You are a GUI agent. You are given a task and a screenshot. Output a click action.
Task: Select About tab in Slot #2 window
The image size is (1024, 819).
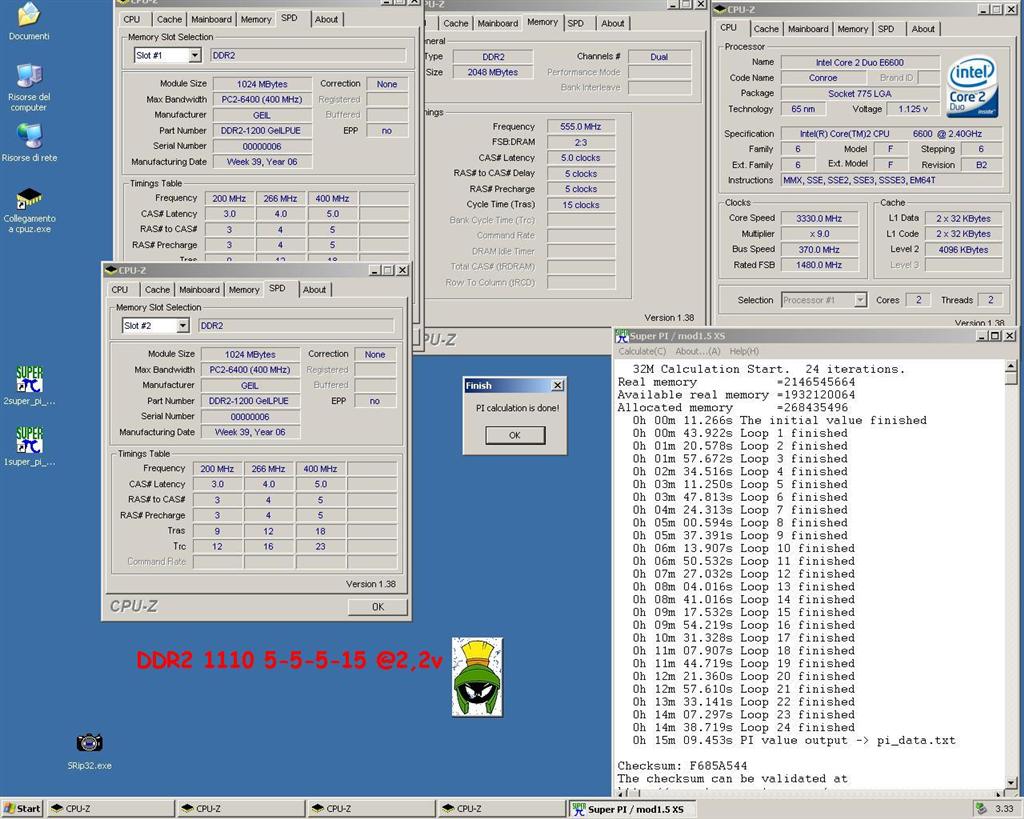pyautogui.click(x=314, y=289)
